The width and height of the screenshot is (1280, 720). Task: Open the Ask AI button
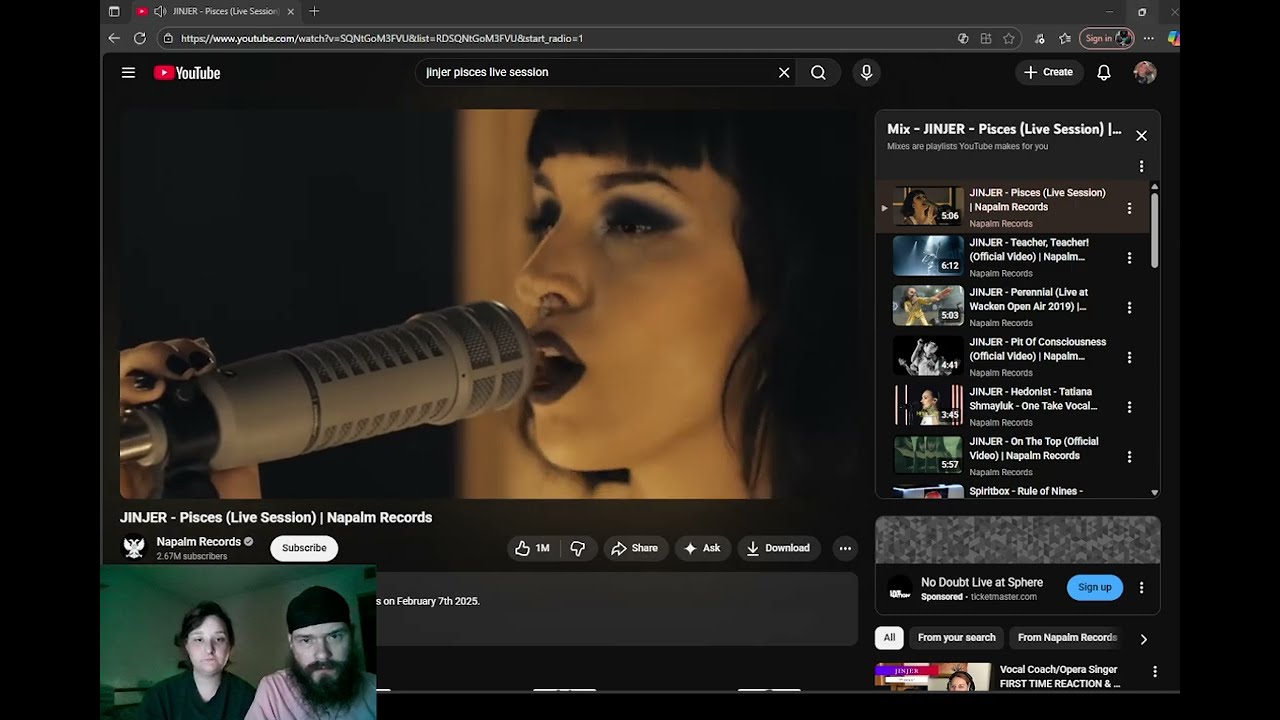[702, 548]
